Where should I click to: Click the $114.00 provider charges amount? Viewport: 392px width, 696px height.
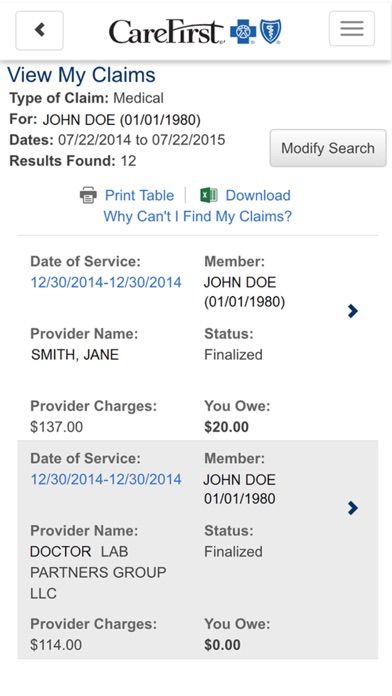(56, 645)
